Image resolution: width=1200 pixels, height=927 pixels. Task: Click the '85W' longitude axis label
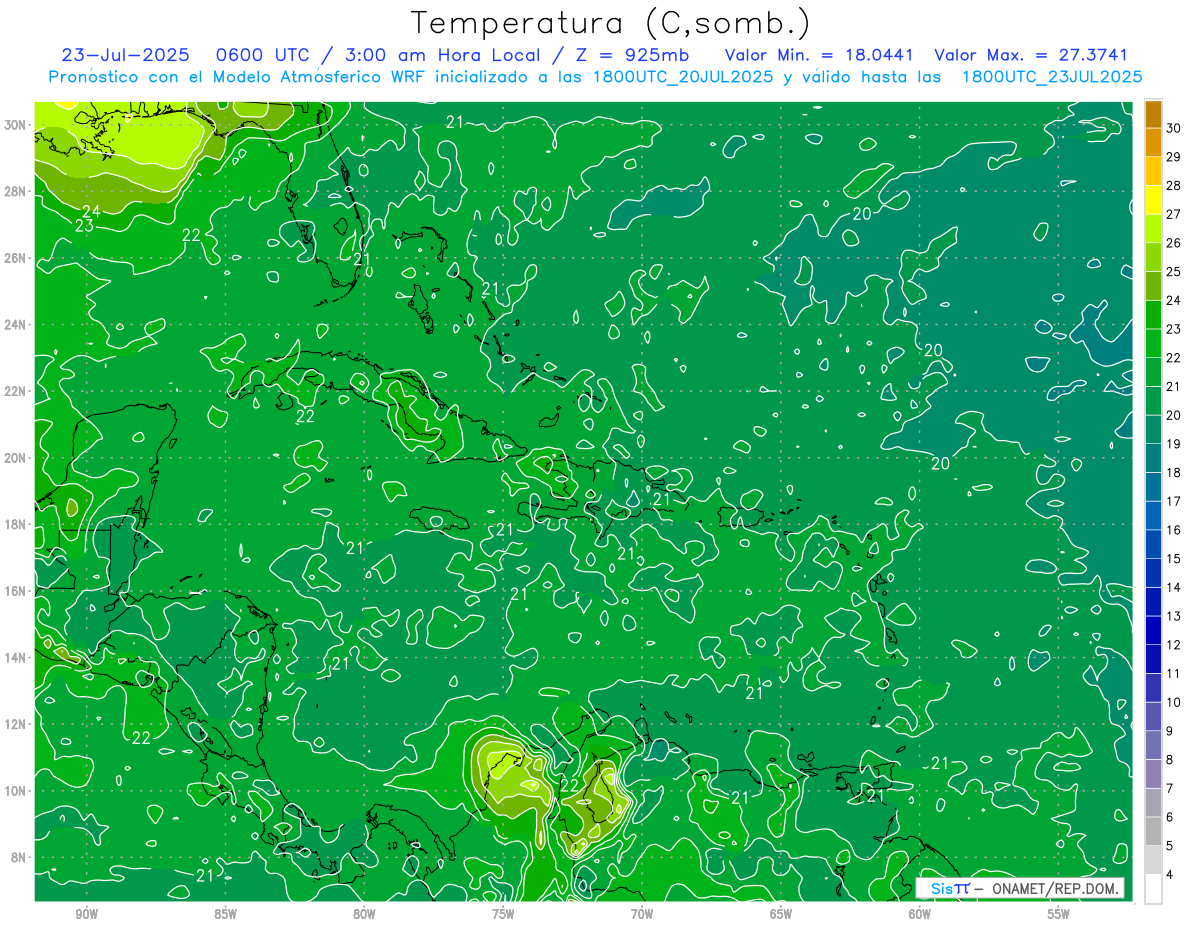[226, 914]
